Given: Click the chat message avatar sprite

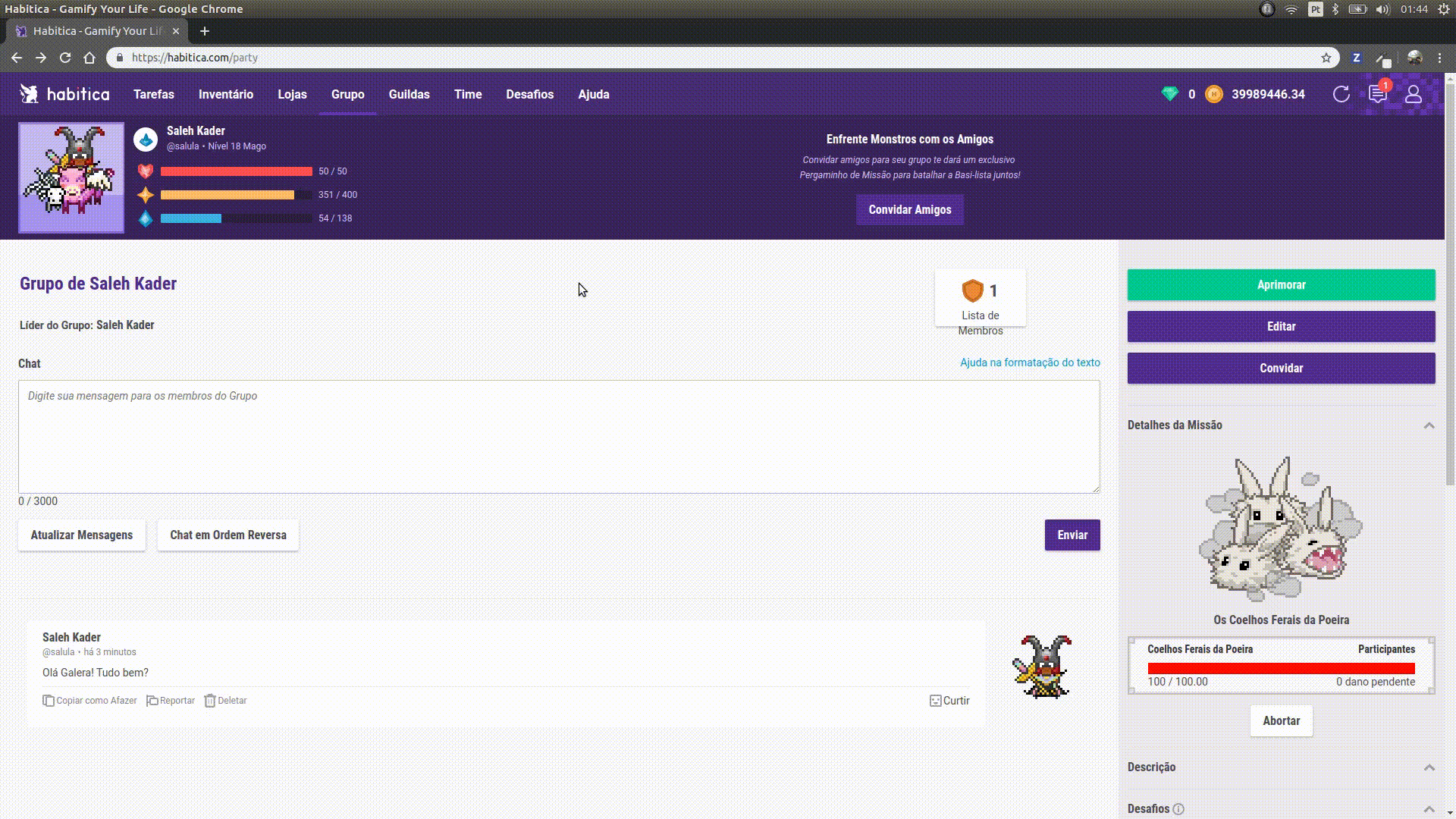Looking at the screenshot, I should pos(1042,667).
